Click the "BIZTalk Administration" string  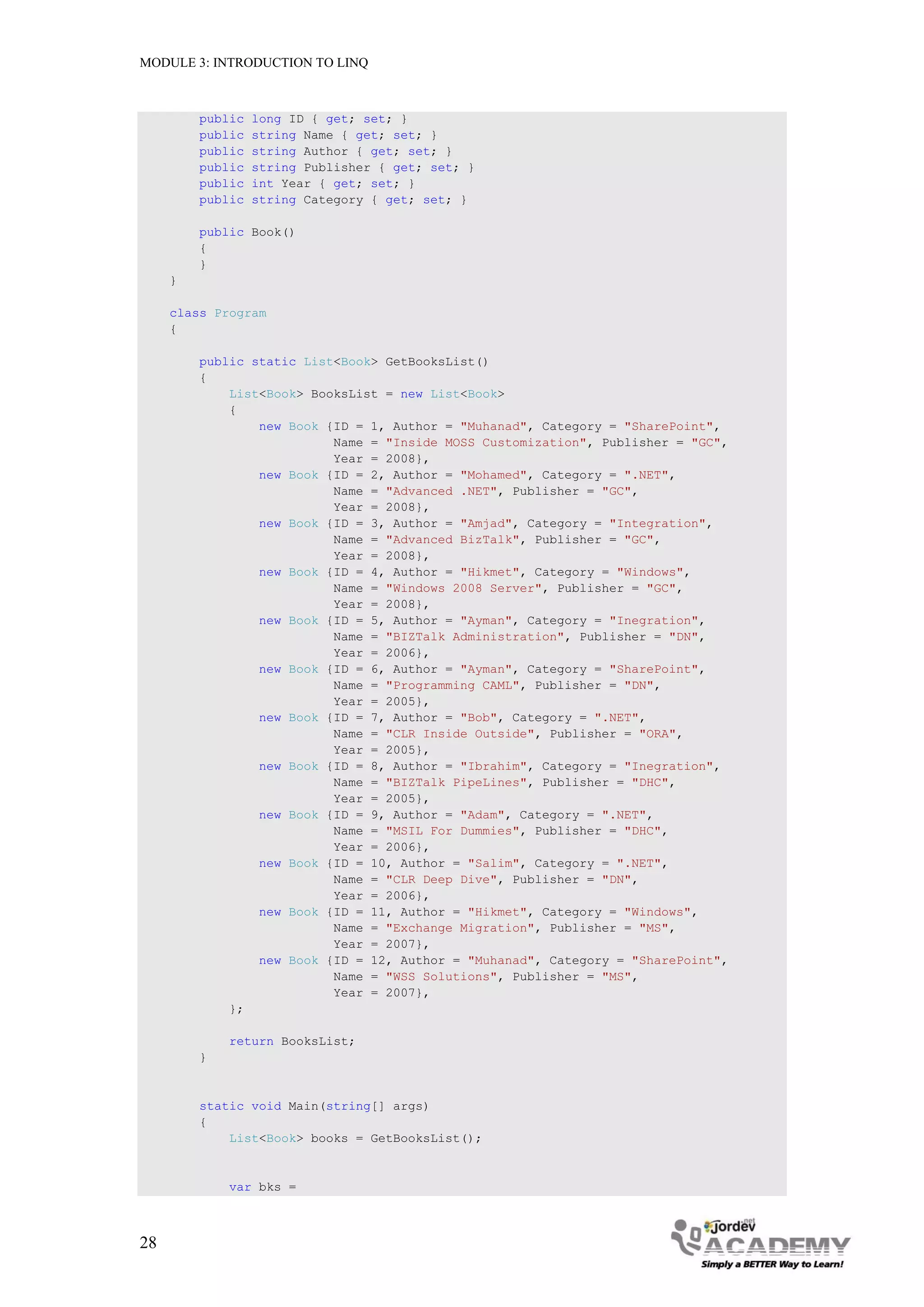click(x=475, y=637)
